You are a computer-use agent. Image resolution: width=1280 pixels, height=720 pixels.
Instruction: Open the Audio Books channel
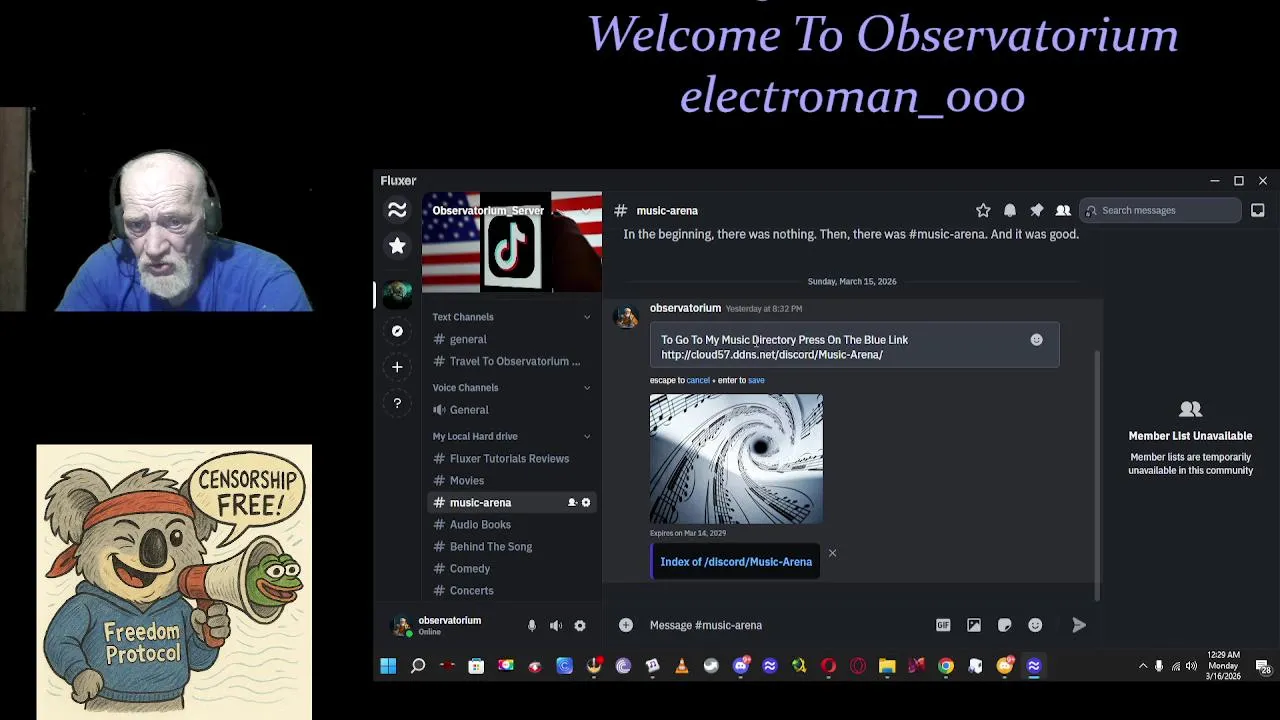click(x=512, y=525)
